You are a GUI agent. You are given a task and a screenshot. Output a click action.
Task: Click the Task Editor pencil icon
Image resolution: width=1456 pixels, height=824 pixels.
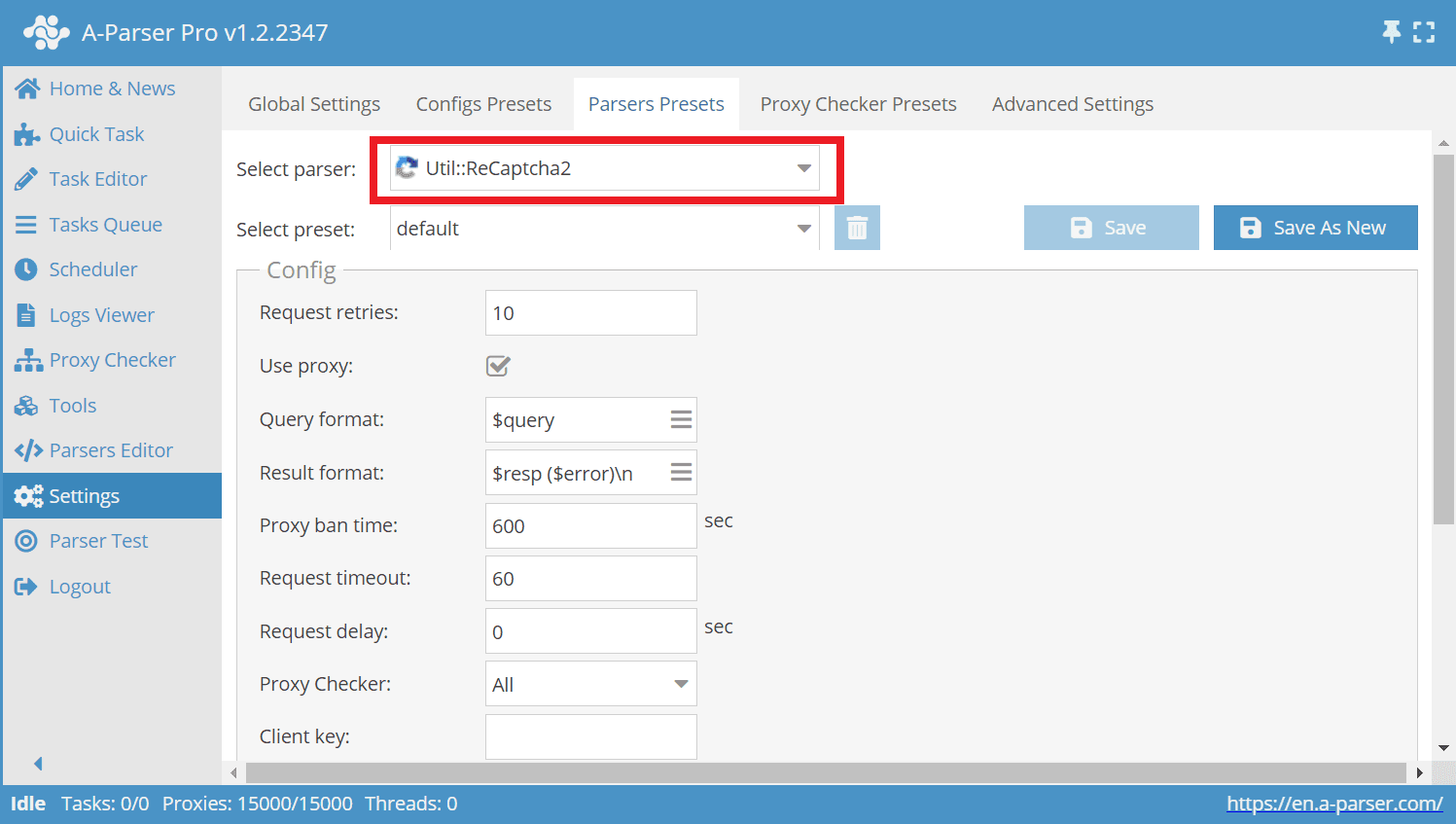pos(26,179)
